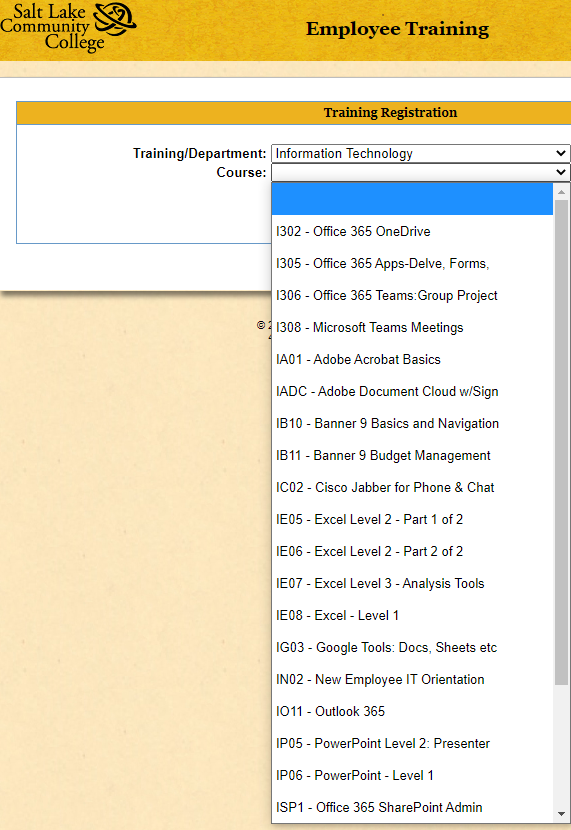Choose IC02 - Cisco Jabber for Phone & Chat
Image resolution: width=571 pixels, height=830 pixels.
[x=412, y=488]
